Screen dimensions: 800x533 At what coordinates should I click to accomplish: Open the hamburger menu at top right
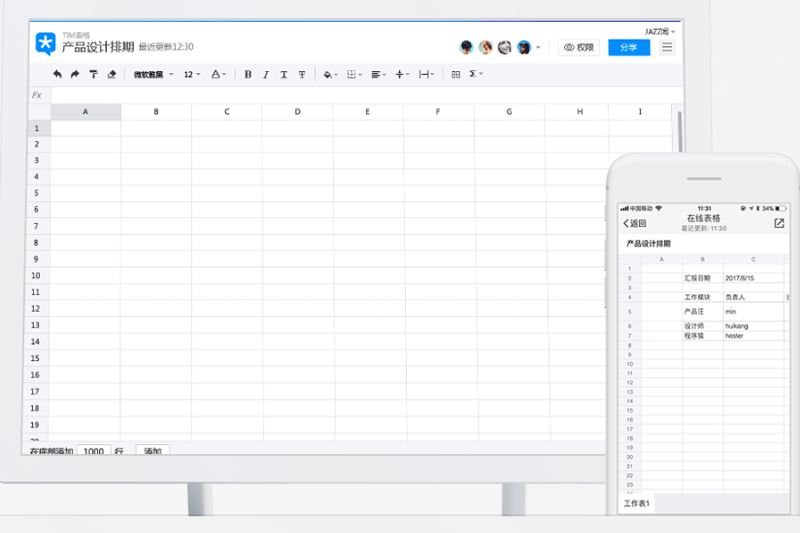coord(667,47)
